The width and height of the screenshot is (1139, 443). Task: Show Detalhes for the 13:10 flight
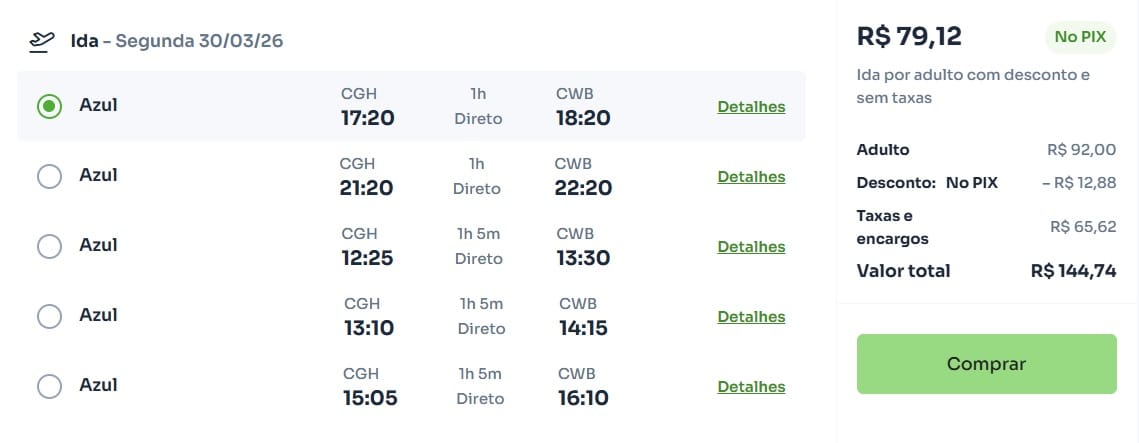(x=751, y=317)
